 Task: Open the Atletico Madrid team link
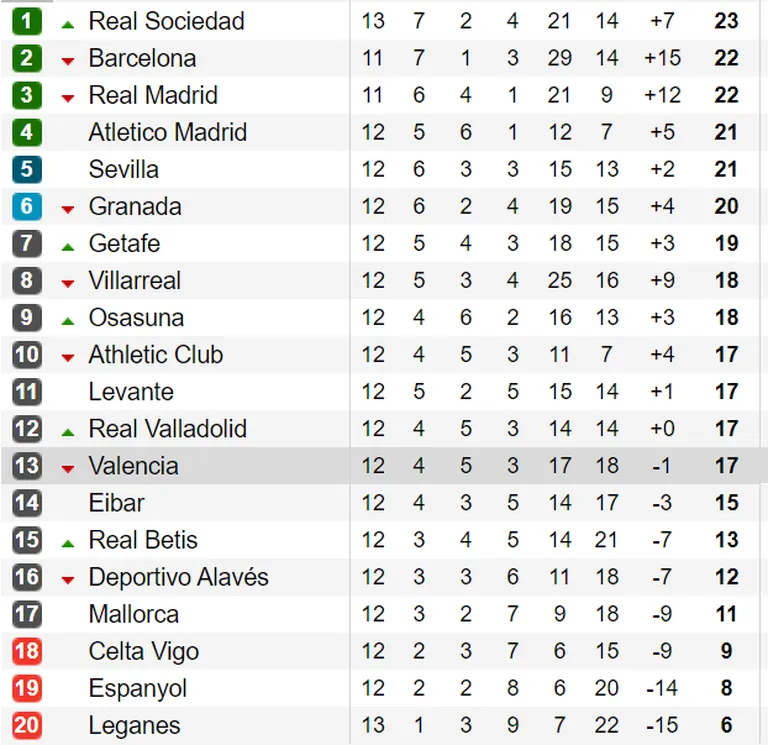pos(168,132)
